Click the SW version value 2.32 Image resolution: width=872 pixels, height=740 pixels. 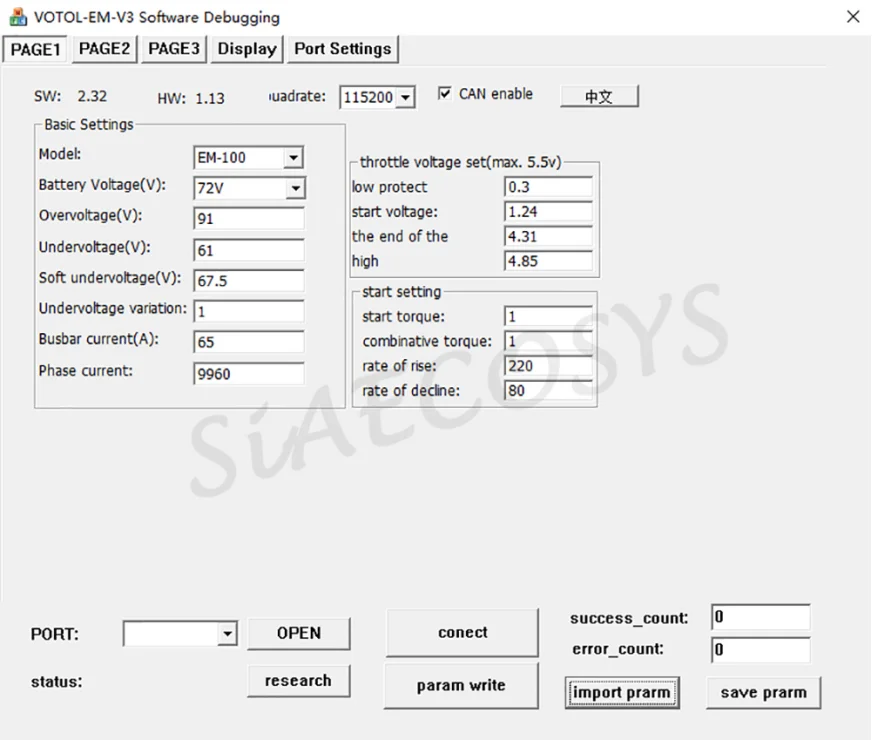tap(92, 96)
